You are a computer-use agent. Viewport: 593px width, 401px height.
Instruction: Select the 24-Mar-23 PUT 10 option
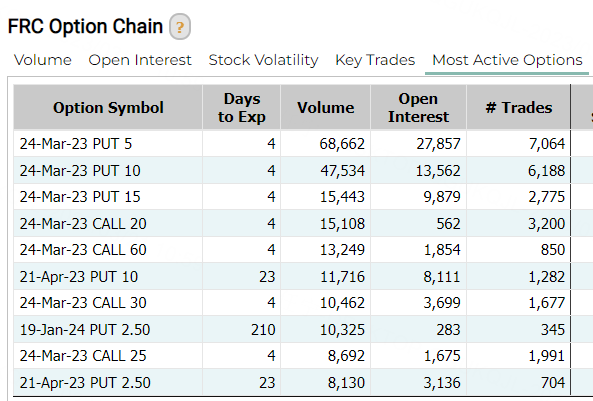[80, 171]
